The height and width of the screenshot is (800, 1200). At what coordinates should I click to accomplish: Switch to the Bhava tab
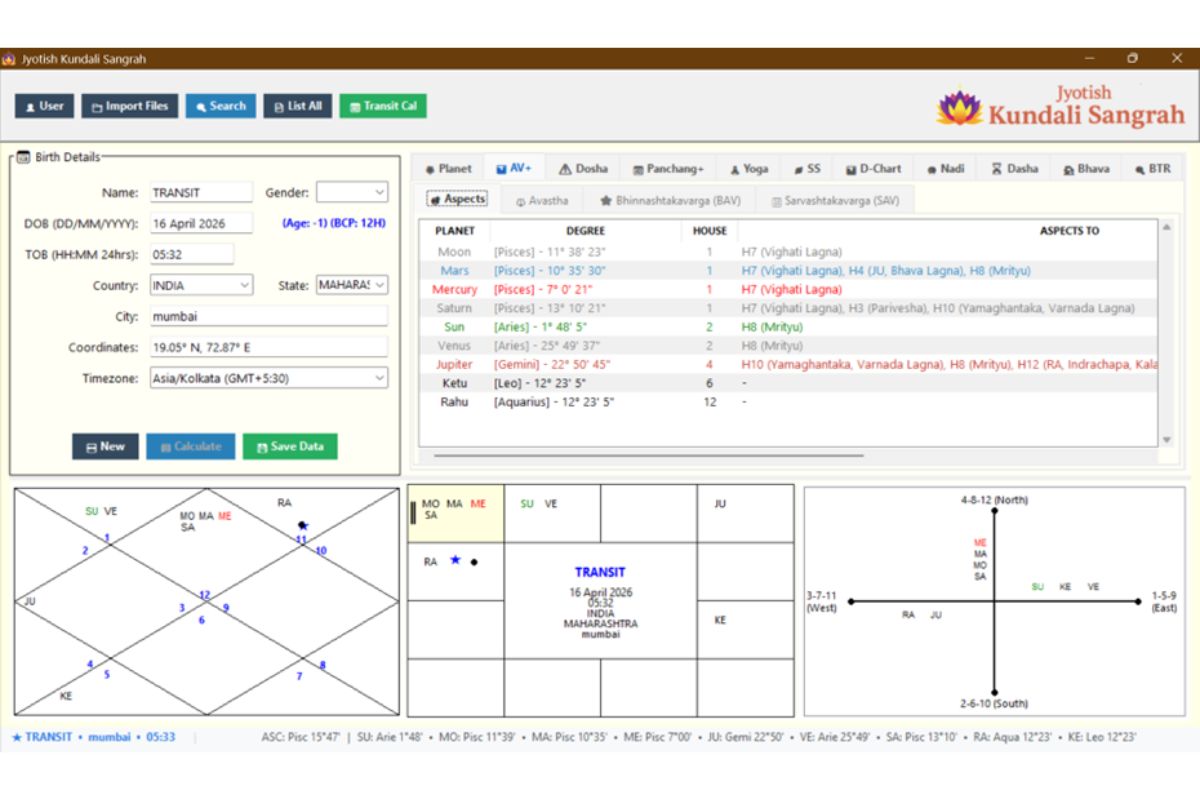point(1086,169)
